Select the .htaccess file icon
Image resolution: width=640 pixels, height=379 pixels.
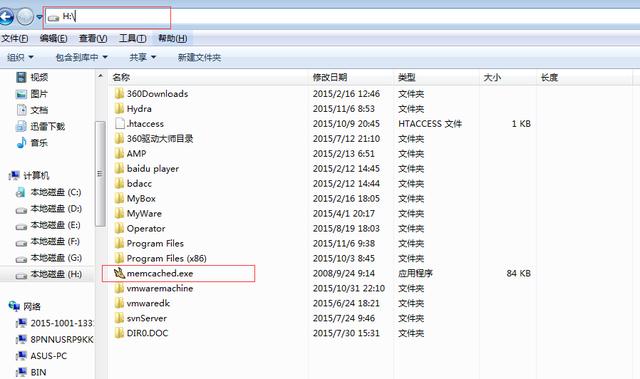(x=119, y=124)
